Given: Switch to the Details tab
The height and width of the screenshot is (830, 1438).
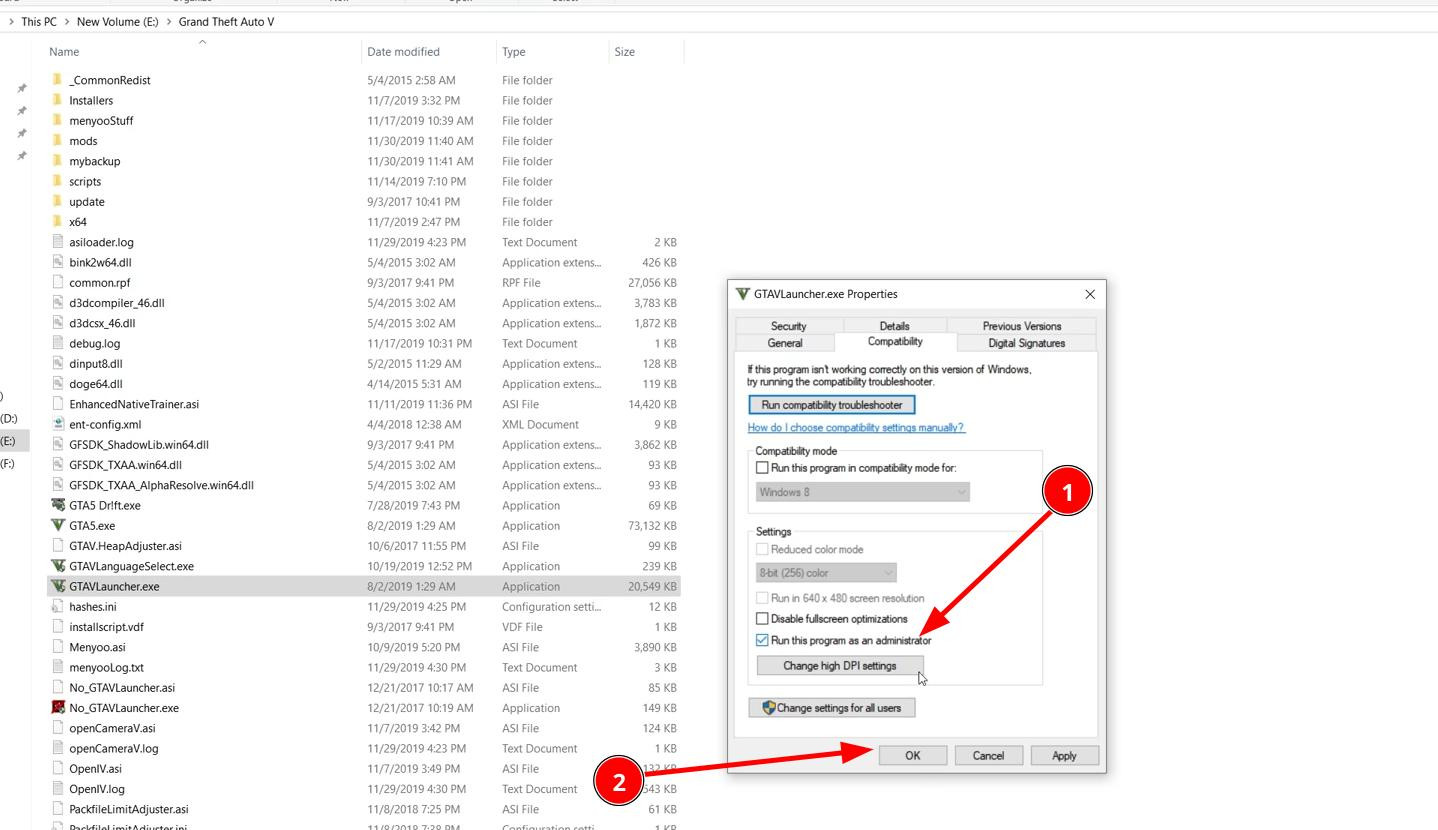Looking at the screenshot, I should click(894, 326).
